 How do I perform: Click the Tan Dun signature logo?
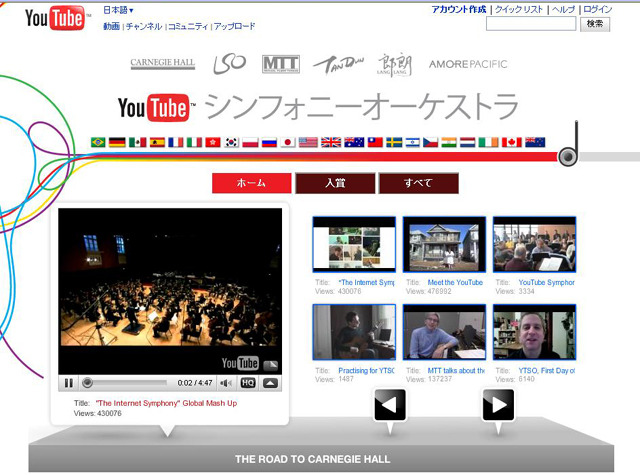[338, 64]
